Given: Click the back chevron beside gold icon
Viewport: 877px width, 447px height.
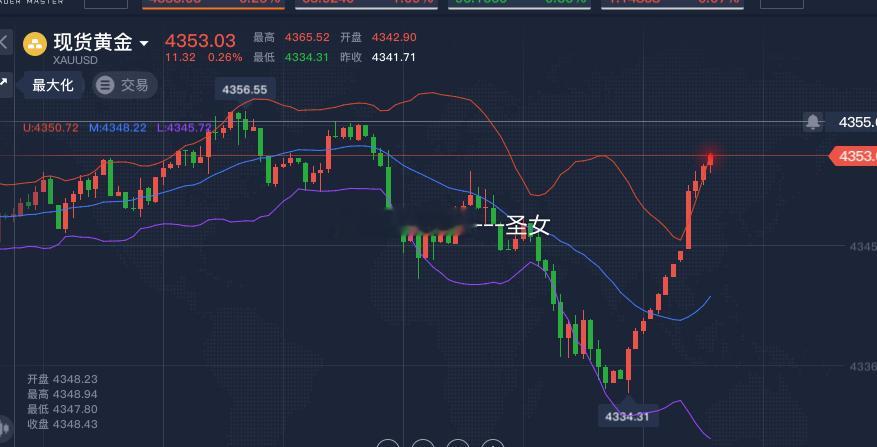Looking at the screenshot, I should [4, 42].
